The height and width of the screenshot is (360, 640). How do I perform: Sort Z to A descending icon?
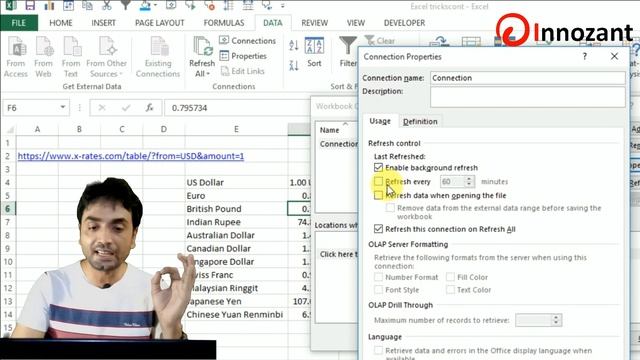pyautogui.click(x=293, y=65)
